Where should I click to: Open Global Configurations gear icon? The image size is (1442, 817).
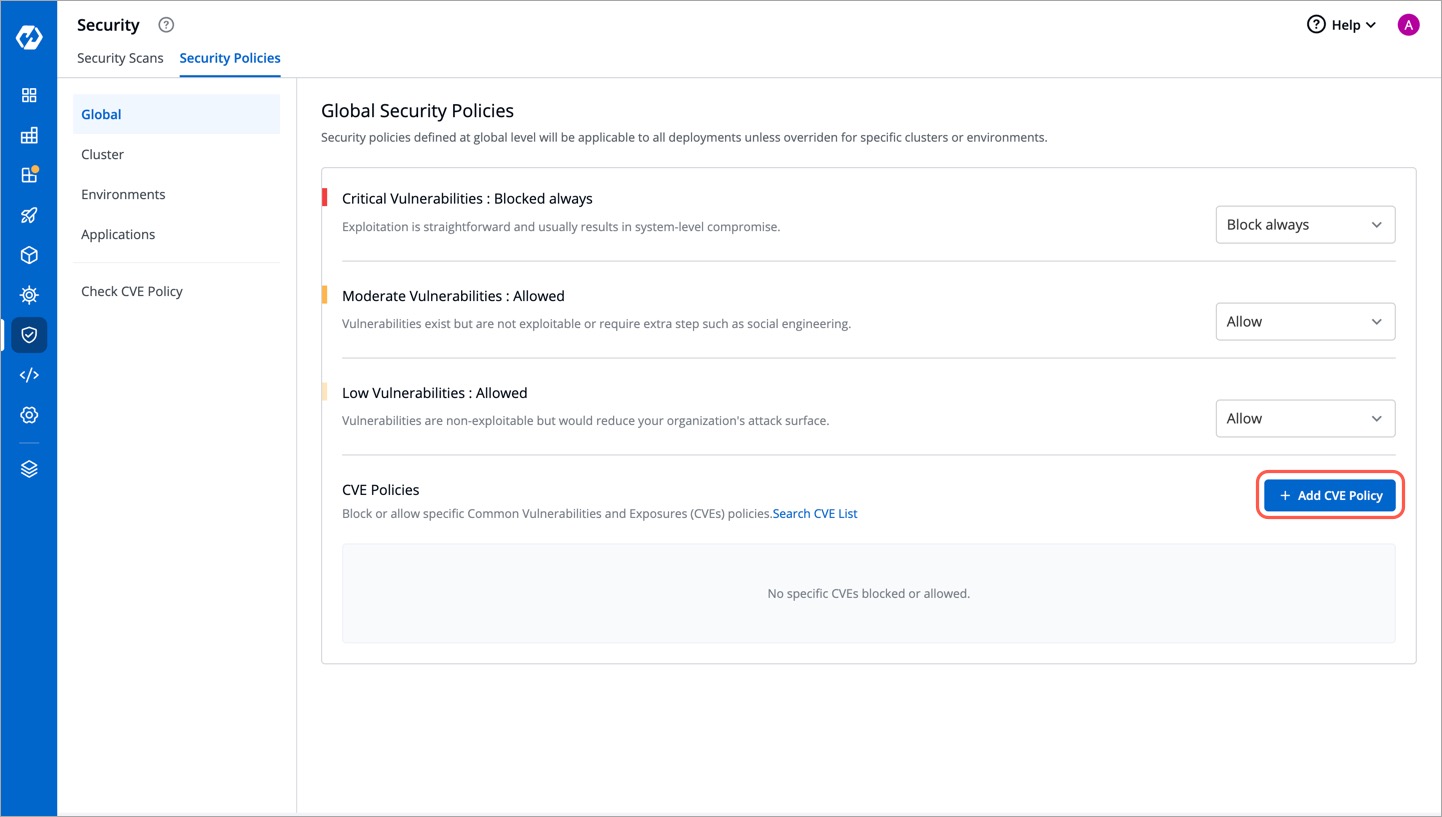coord(29,414)
